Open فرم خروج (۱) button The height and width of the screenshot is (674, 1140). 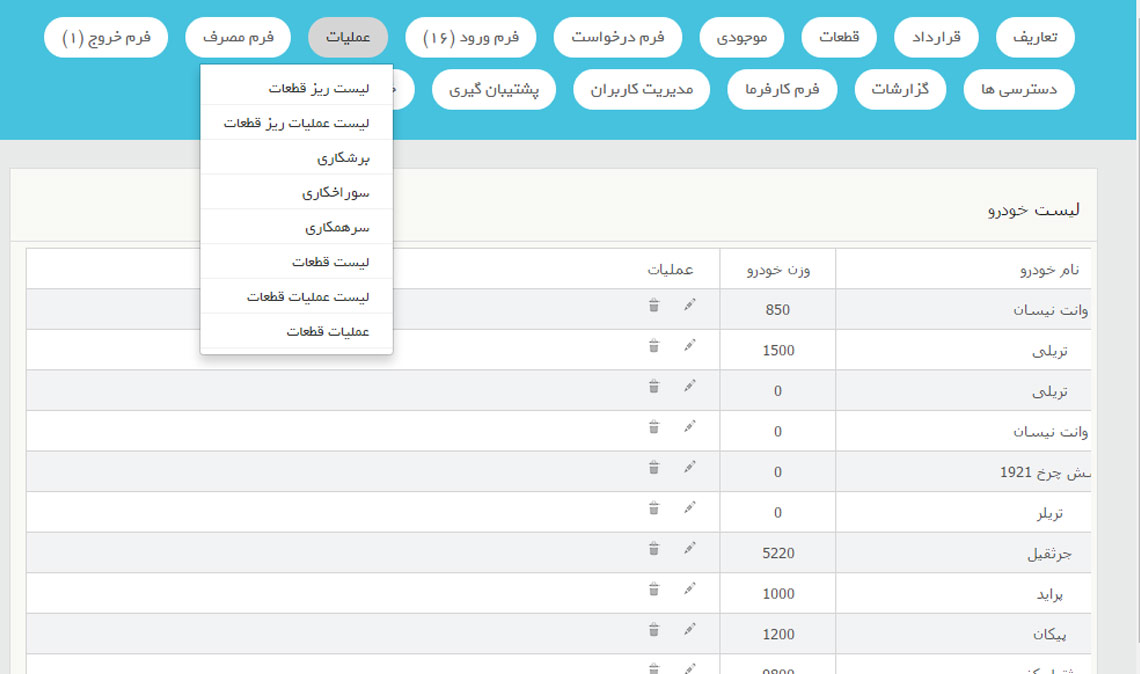pos(106,37)
